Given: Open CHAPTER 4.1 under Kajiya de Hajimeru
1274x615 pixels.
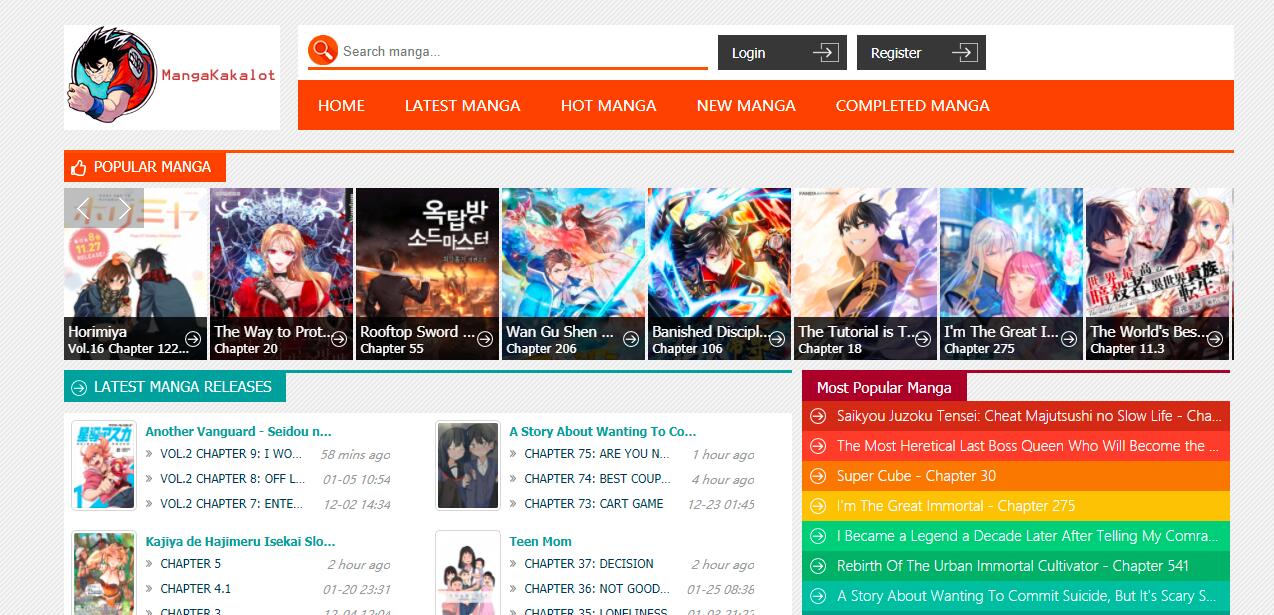Looking at the screenshot, I should 196,589.
